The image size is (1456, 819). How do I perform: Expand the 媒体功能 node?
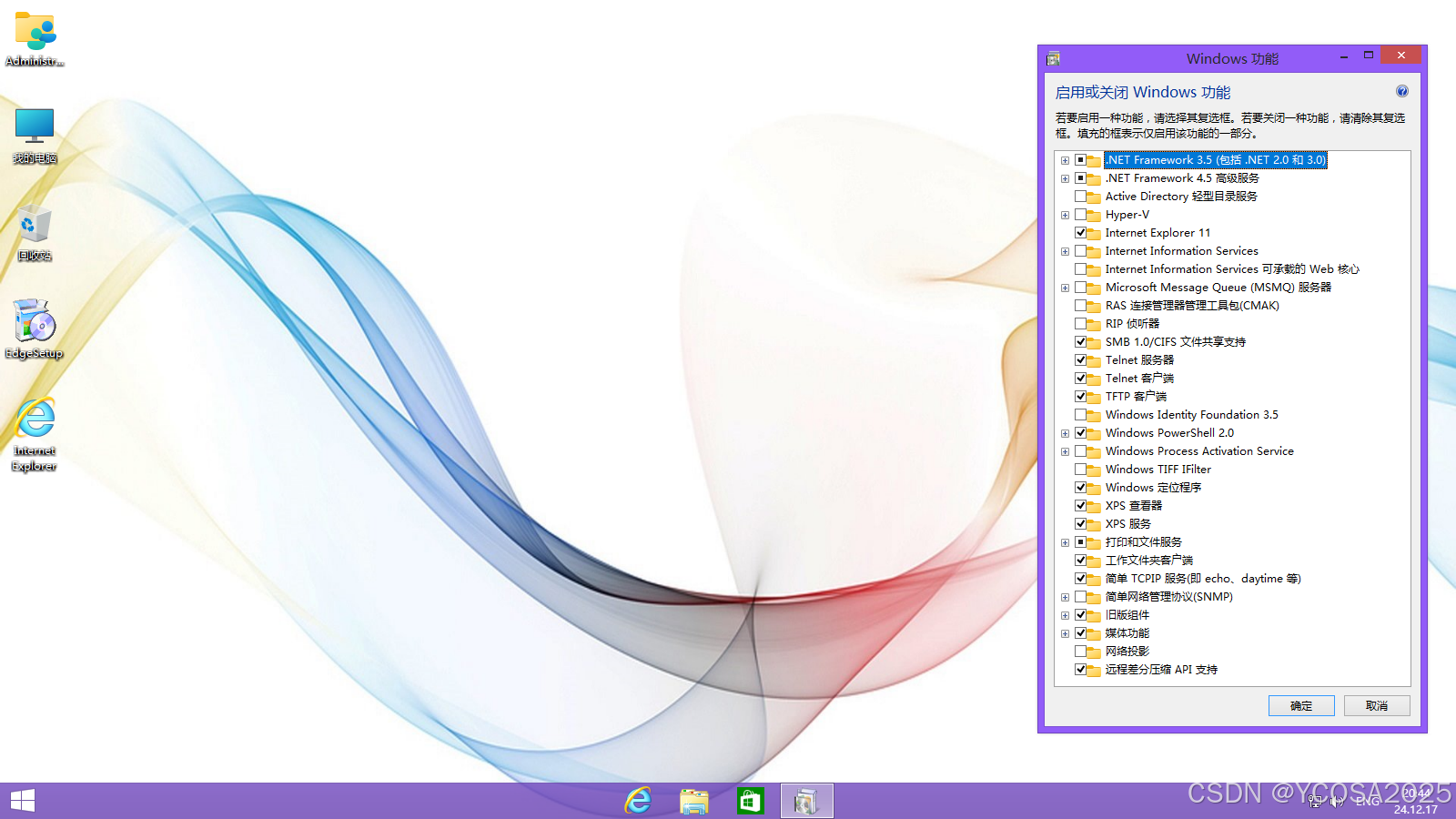pos(1065,633)
